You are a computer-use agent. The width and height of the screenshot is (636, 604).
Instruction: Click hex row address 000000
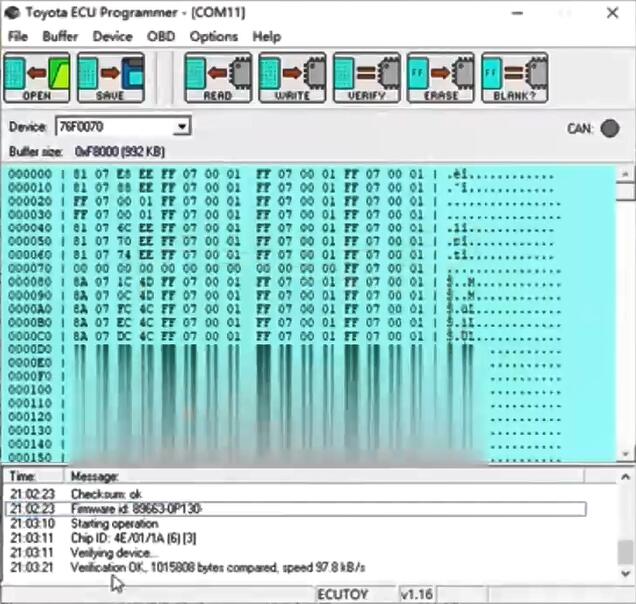point(30,174)
